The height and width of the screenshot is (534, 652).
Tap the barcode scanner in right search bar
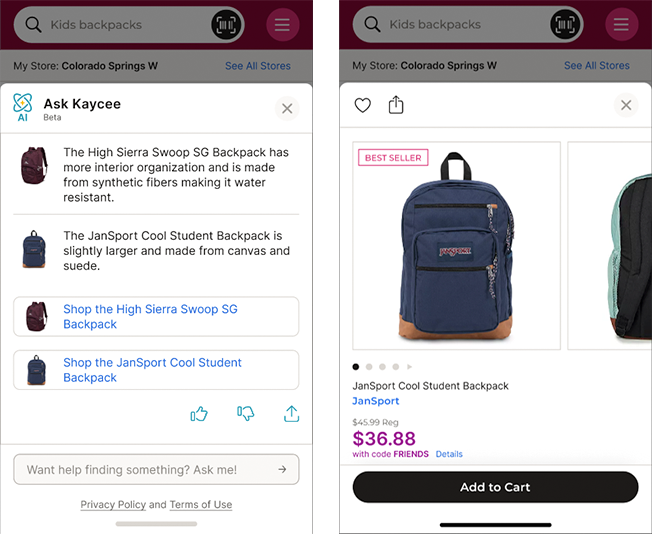pyautogui.click(x=567, y=24)
